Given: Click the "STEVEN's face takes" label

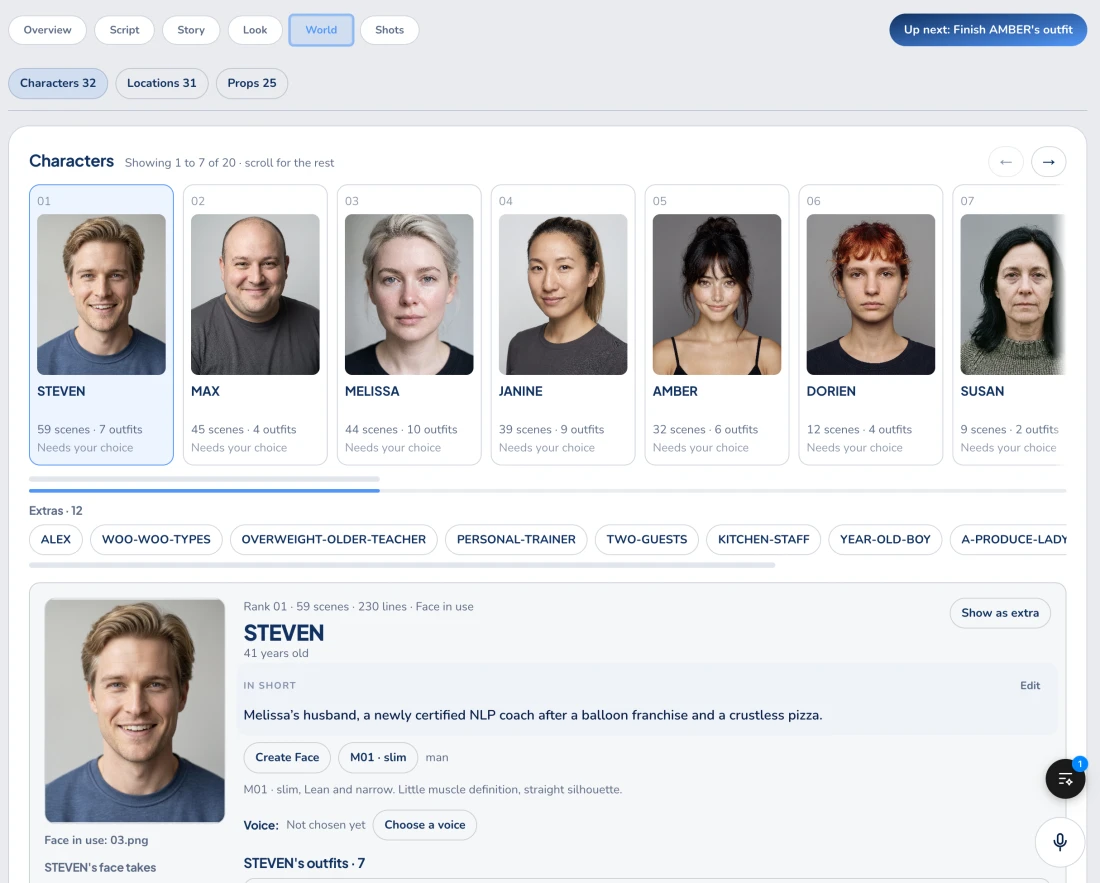Looking at the screenshot, I should tap(100, 868).
